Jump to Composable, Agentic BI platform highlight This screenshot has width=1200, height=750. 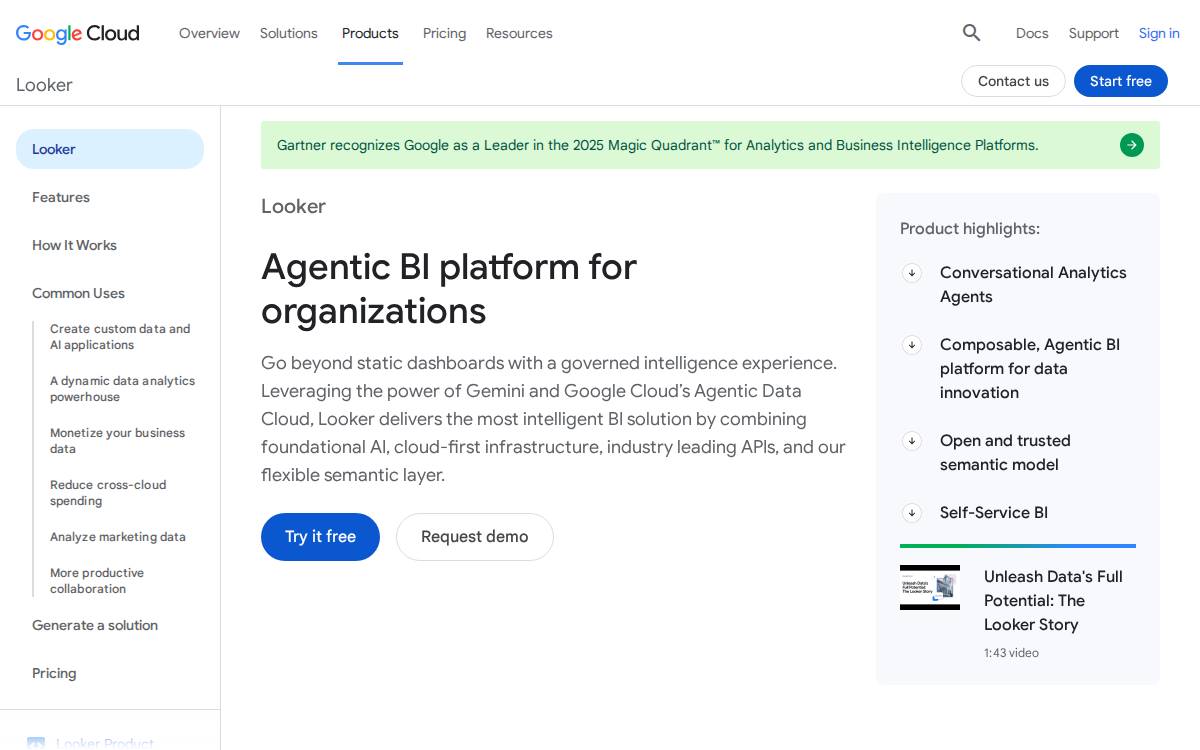(1030, 369)
